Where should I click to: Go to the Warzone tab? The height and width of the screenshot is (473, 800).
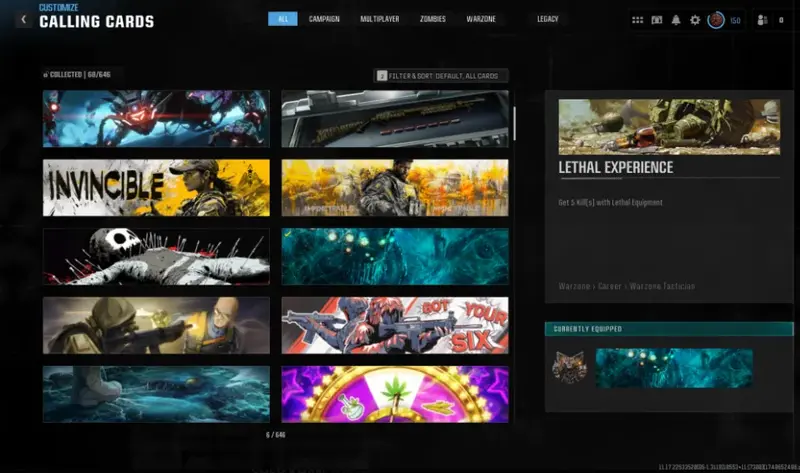481,18
